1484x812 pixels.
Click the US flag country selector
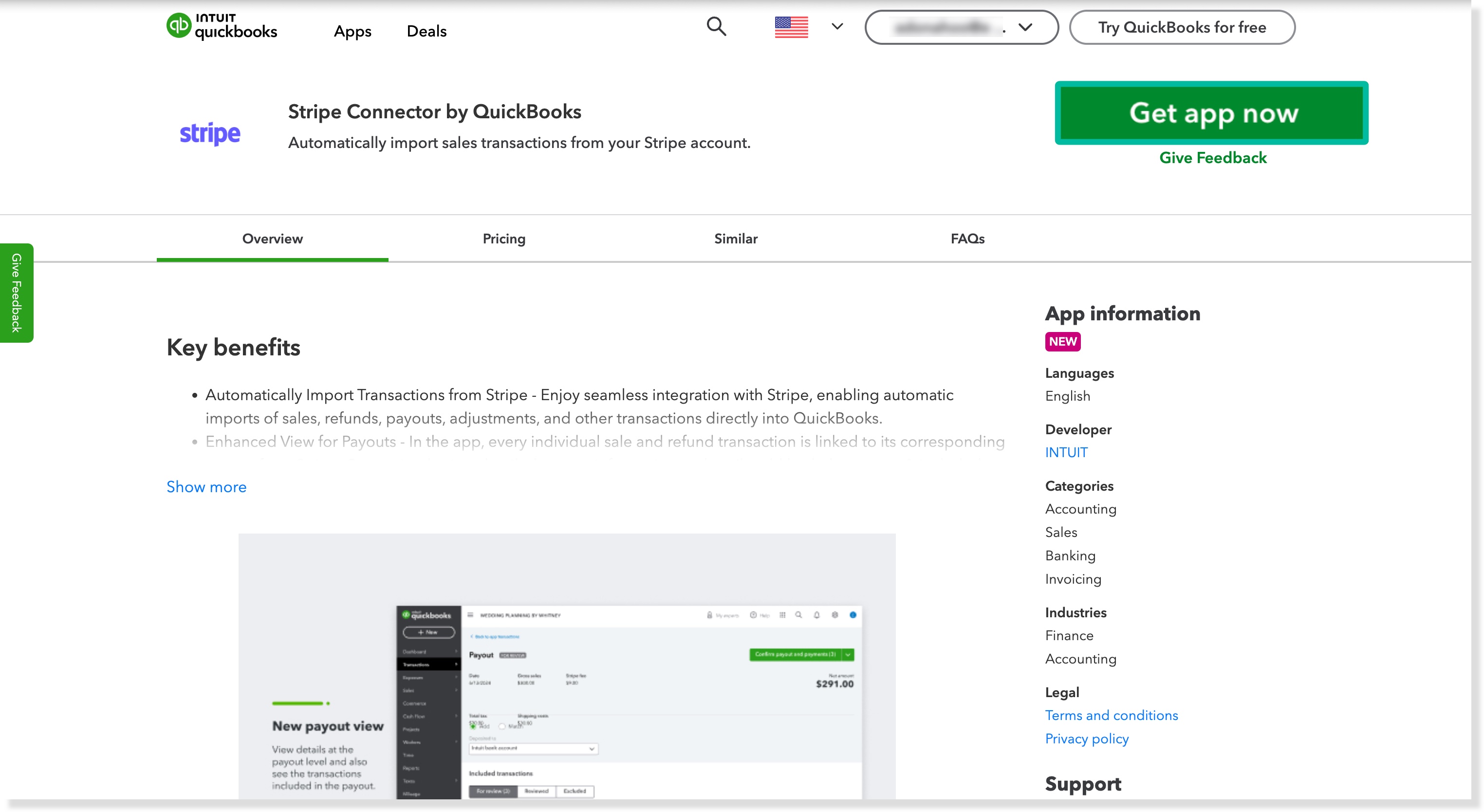point(792,26)
